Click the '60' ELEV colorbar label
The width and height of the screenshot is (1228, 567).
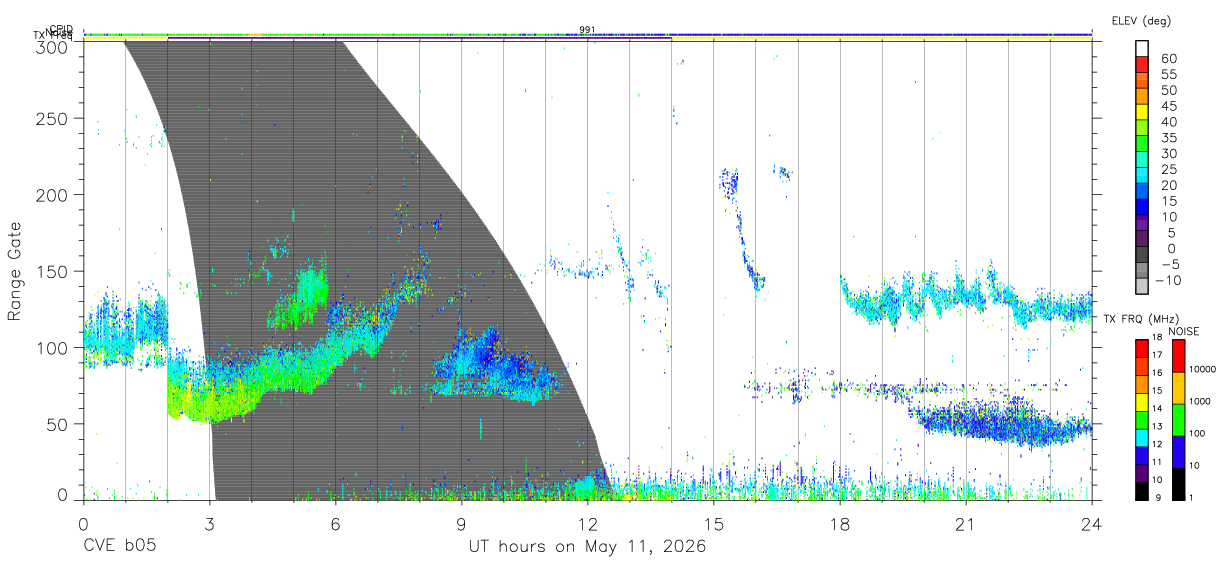tap(1169, 59)
